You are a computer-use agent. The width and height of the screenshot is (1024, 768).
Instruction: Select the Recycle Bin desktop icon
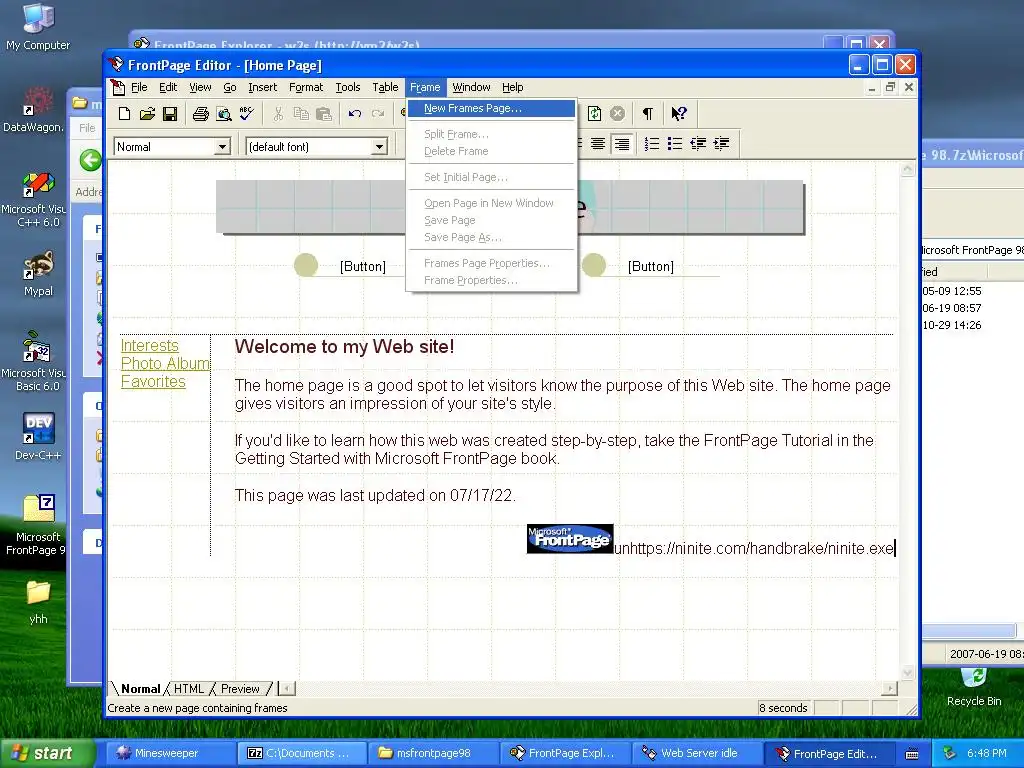click(x=974, y=688)
